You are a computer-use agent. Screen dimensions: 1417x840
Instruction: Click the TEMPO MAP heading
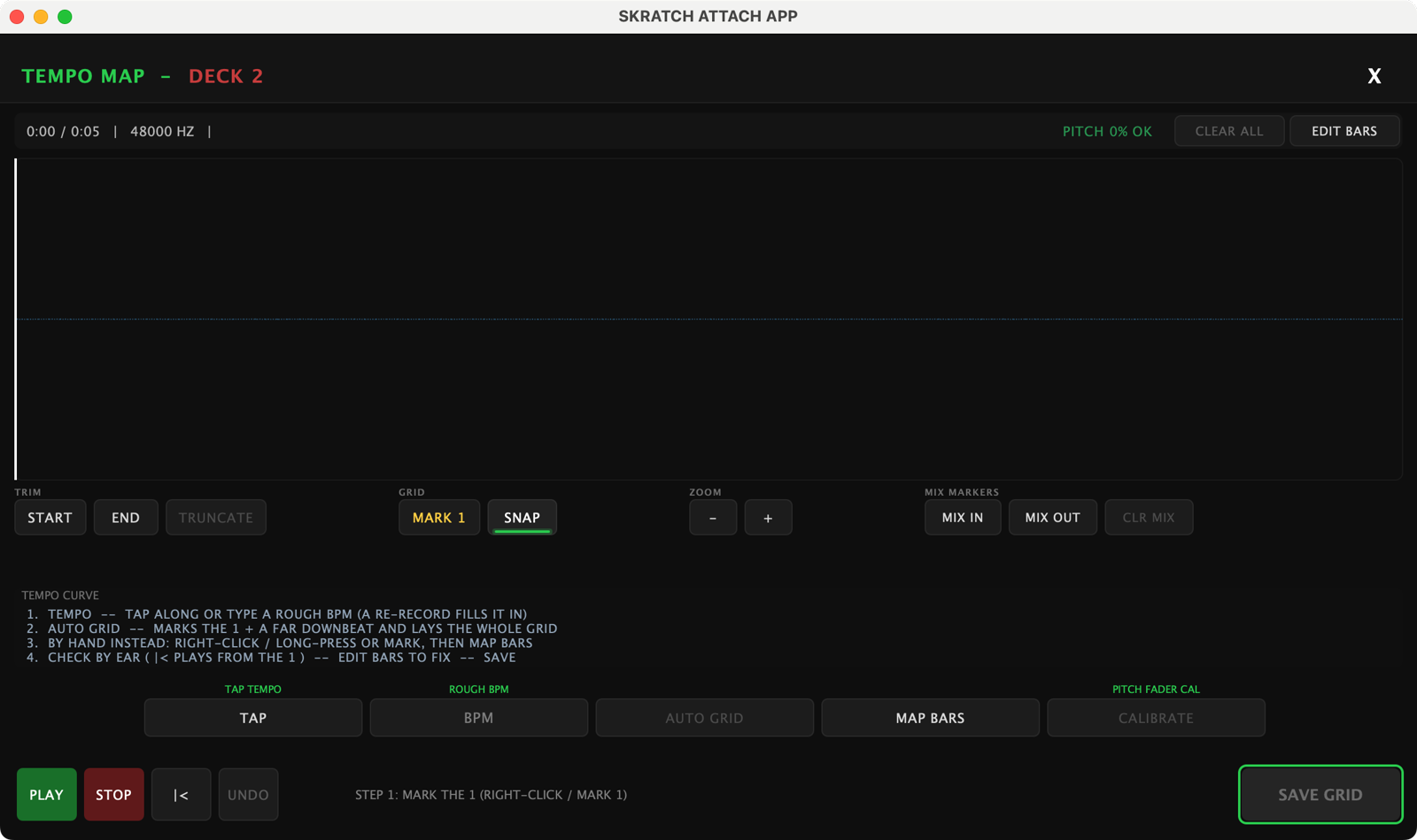coord(83,76)
